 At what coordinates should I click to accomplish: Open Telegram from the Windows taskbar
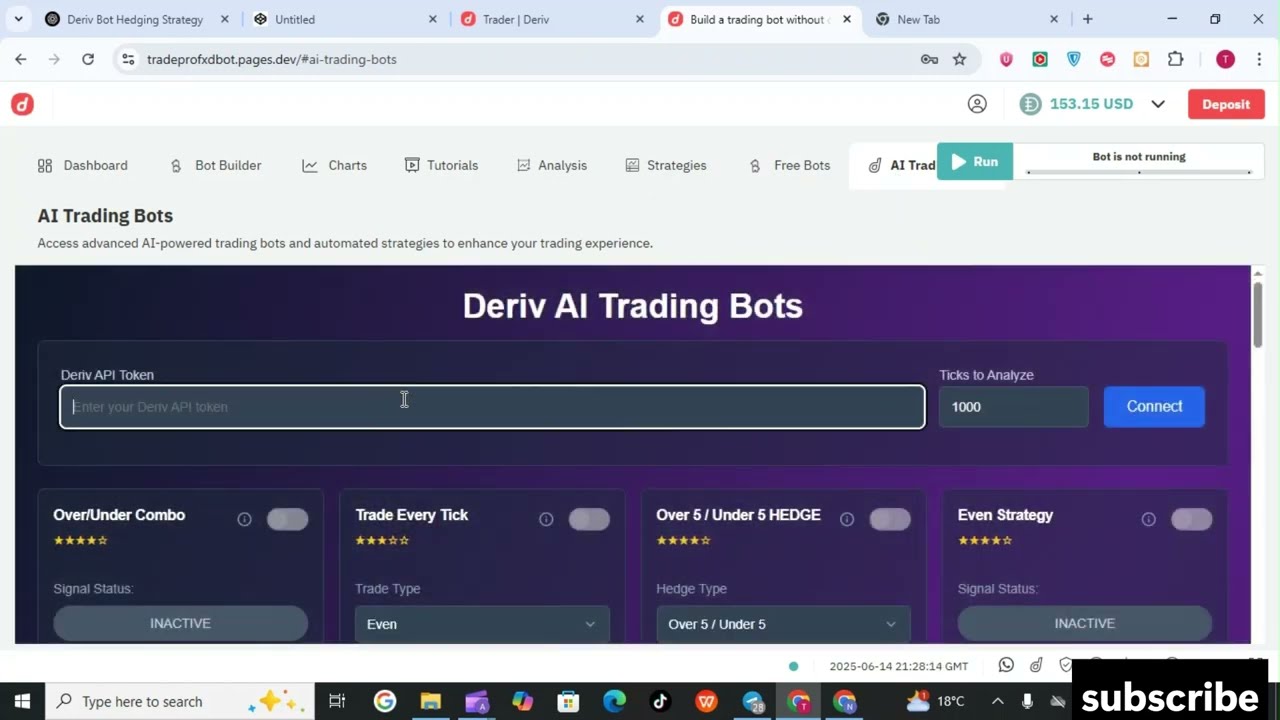[753, 701]
